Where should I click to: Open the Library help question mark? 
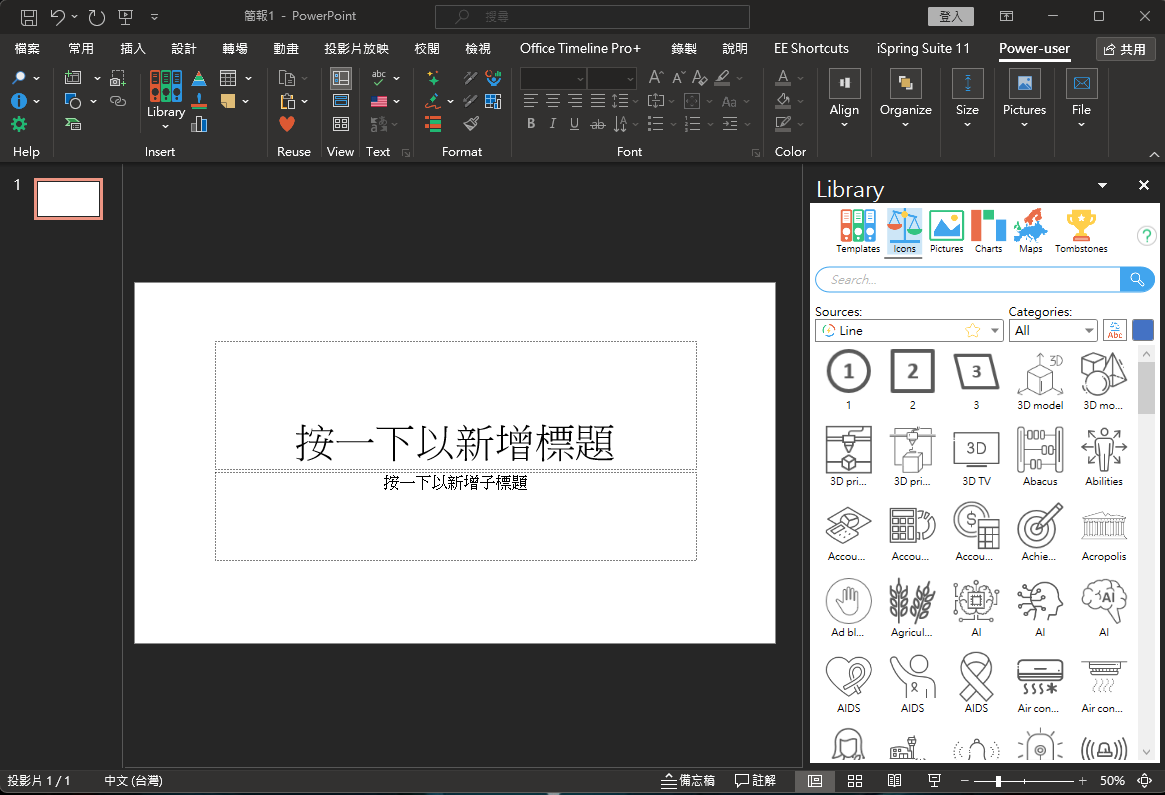click(1146, 236)
